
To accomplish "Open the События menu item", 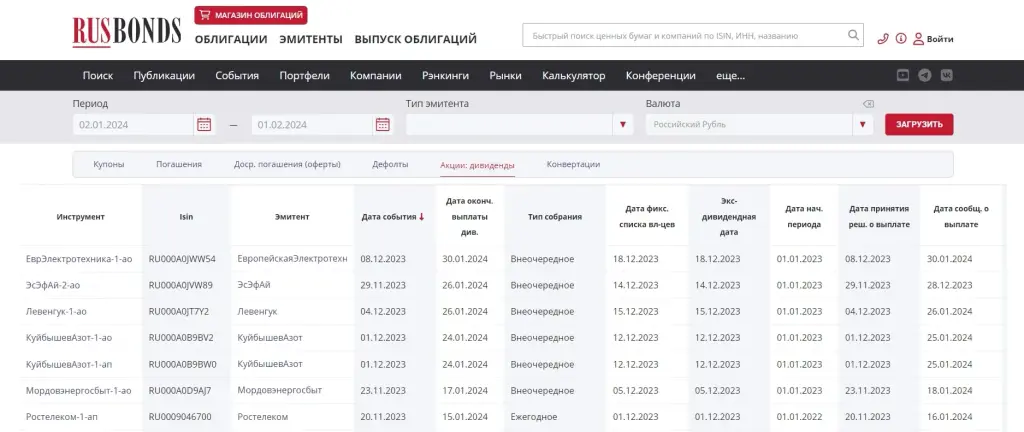I will point(237,76).
